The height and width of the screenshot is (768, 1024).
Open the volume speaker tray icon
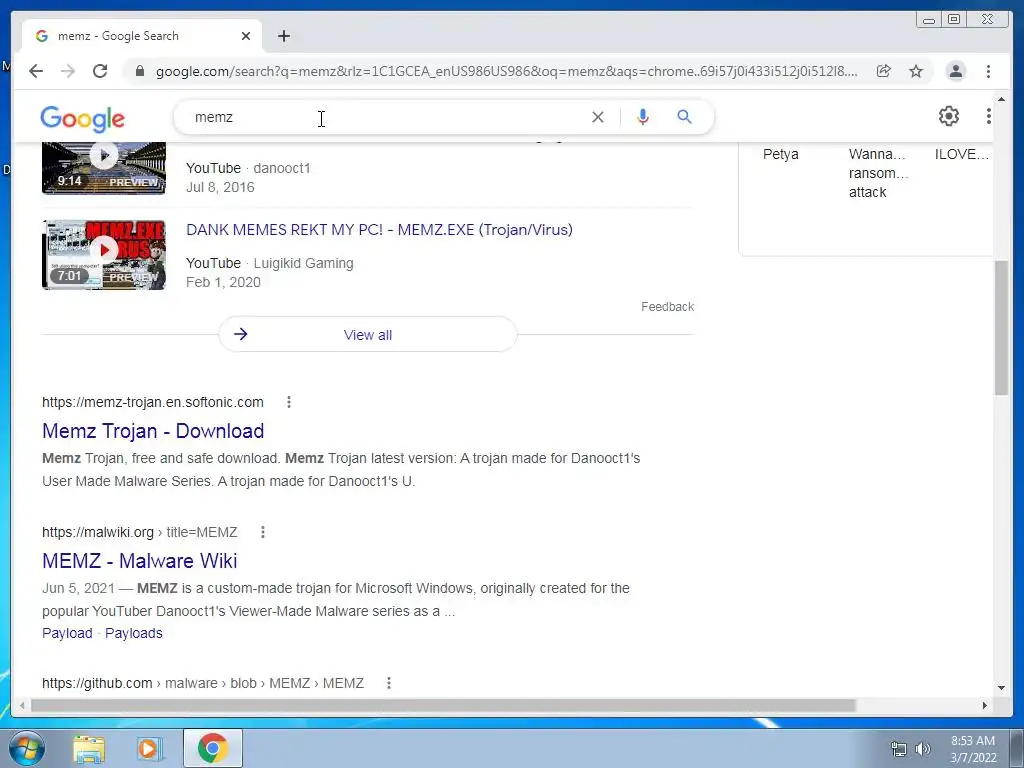(923, 749)
